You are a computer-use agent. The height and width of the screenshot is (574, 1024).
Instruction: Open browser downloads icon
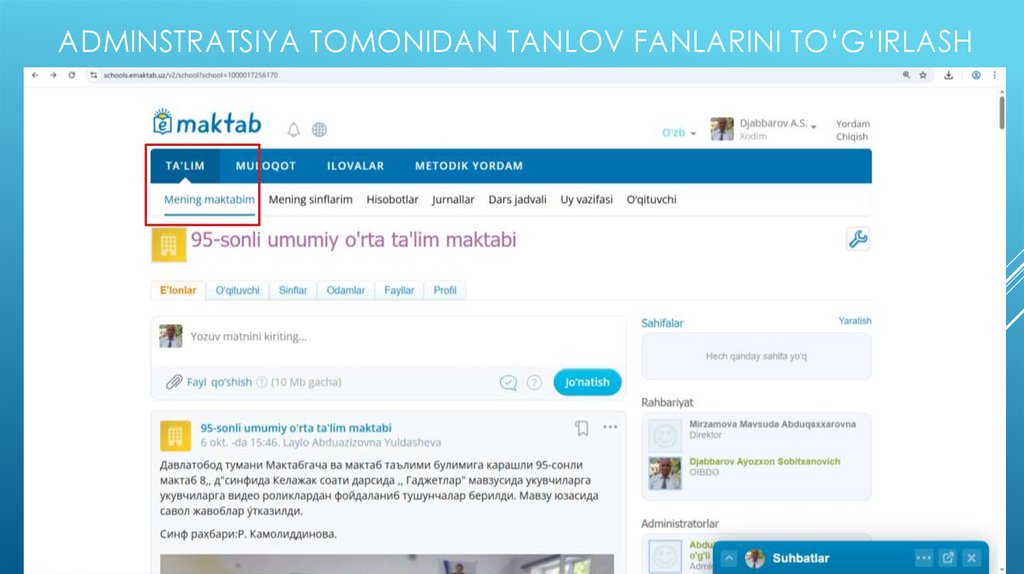coord(949,75)
